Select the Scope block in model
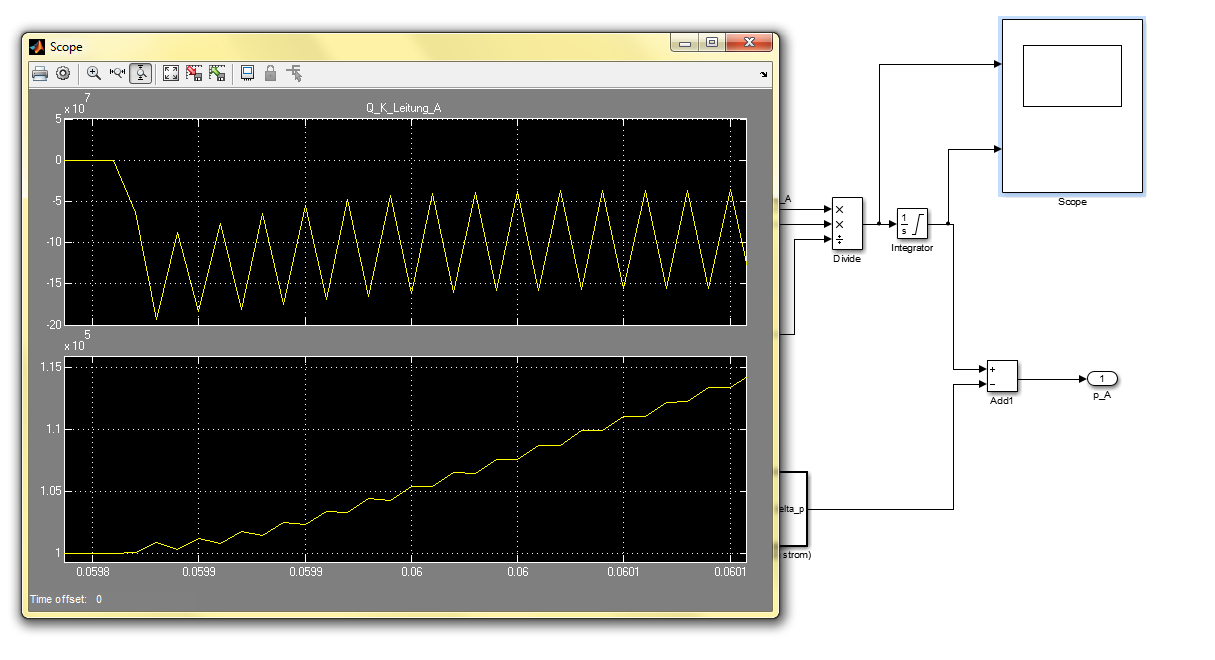This screenshot has width=1215, height=660. tap(1072, 105)
